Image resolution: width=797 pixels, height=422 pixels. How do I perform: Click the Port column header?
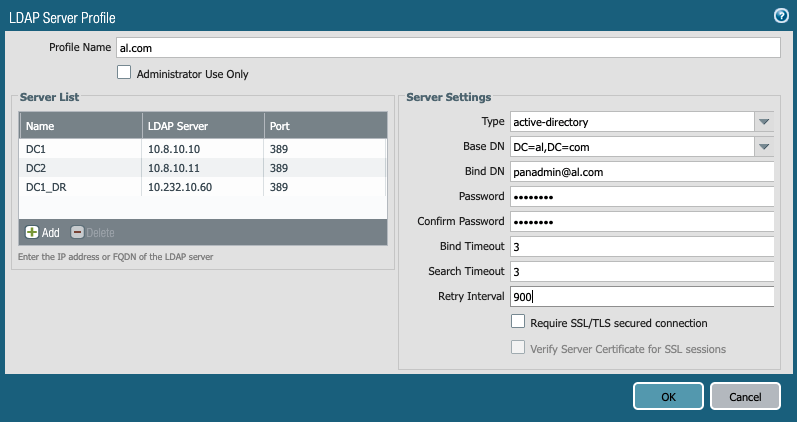(325, 126)
